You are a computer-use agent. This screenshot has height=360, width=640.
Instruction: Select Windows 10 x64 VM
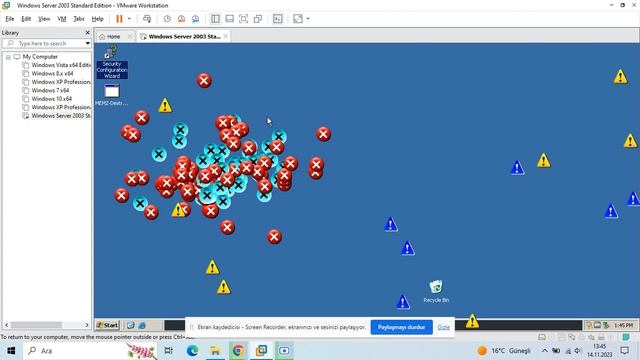pyautogui.click(x=51, y=99)
